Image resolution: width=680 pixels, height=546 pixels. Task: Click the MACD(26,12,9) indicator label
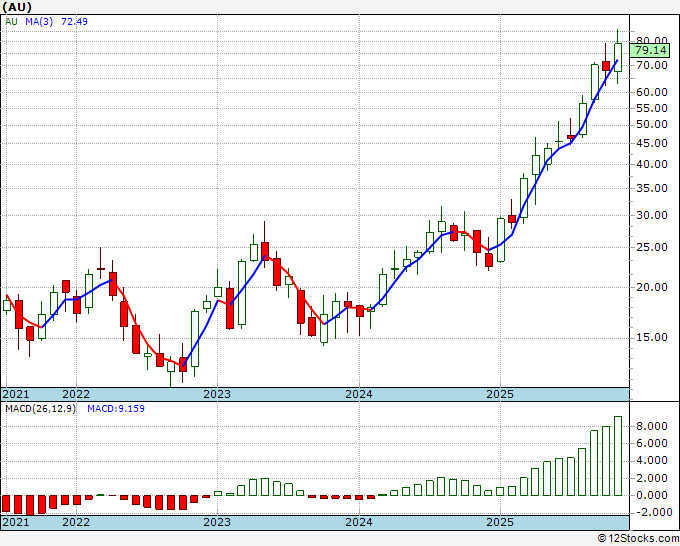click(x=40, y=409)
